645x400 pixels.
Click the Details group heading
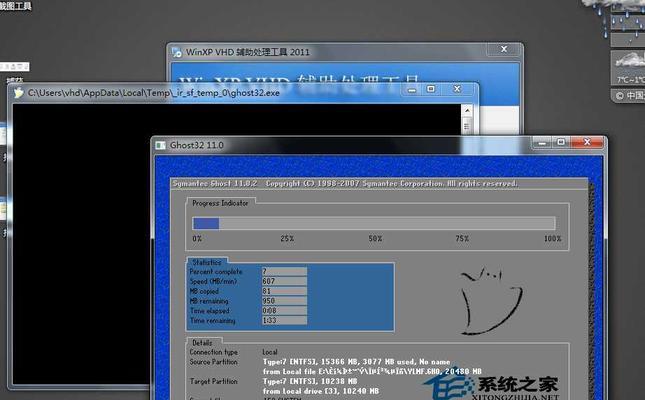(x=202, y=343)
